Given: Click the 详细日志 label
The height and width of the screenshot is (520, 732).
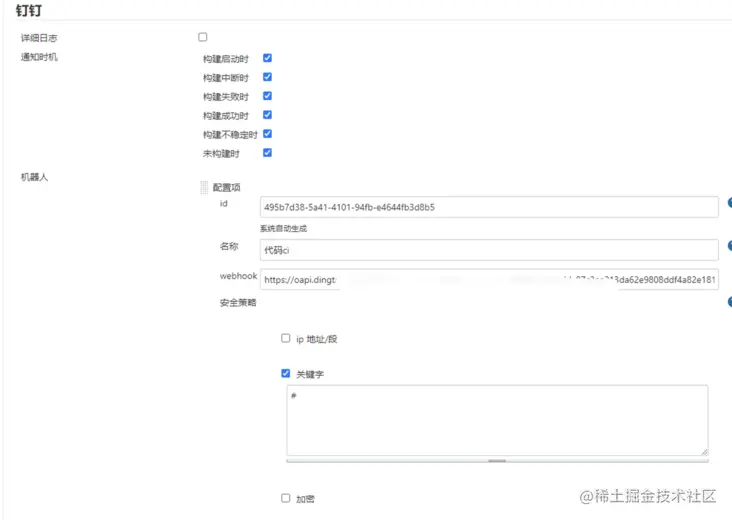Looking at the screenshot, I should [x=39, y=38].
